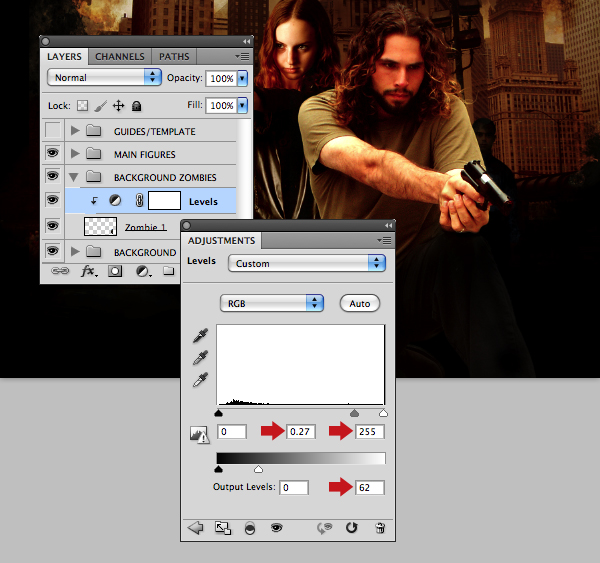Clip adjustment to layer icon in Adjustments
Screen dimensions: 600x563
(249, 529)
